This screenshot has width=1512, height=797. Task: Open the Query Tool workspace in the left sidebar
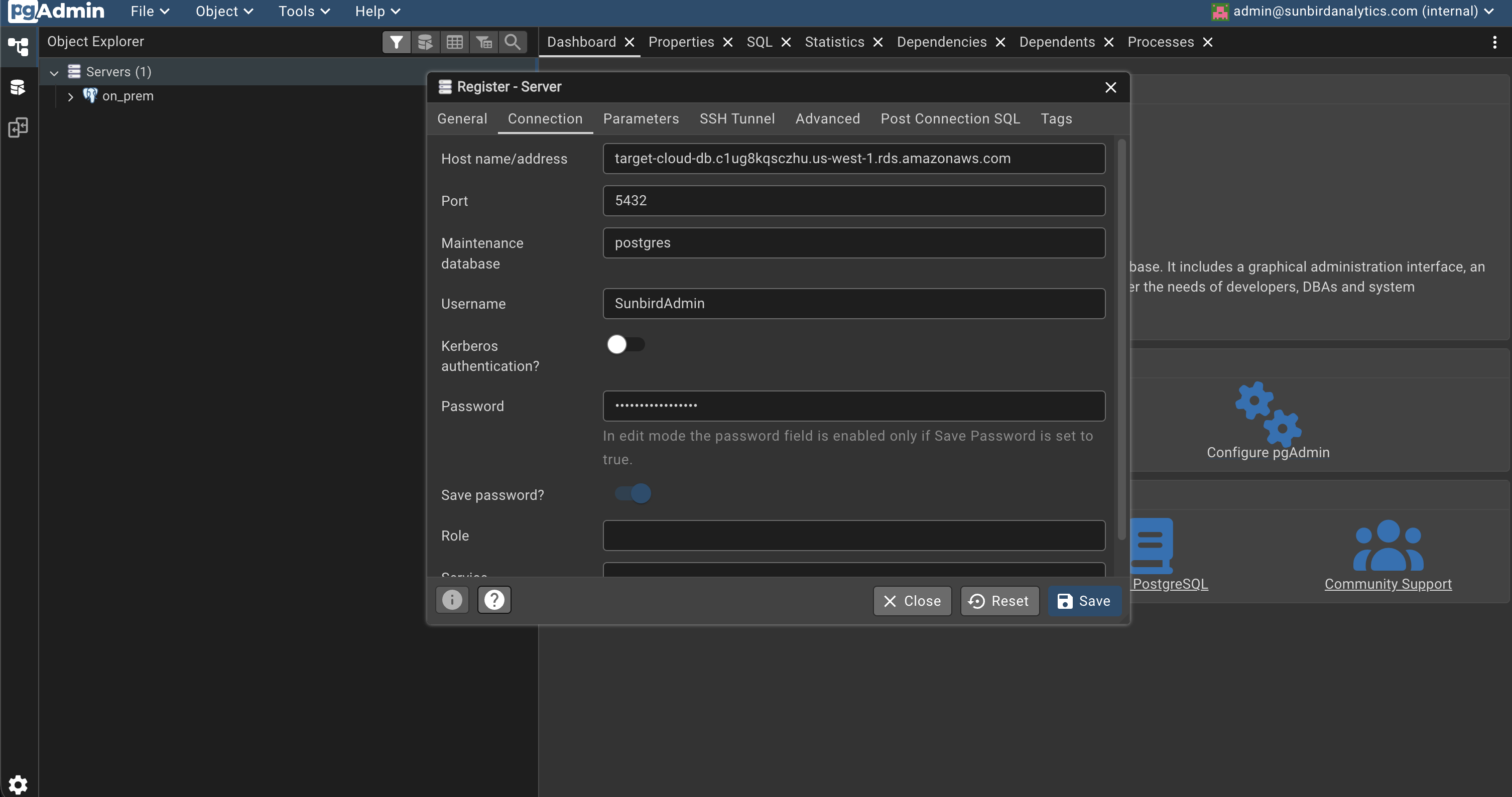click(18, 87)
